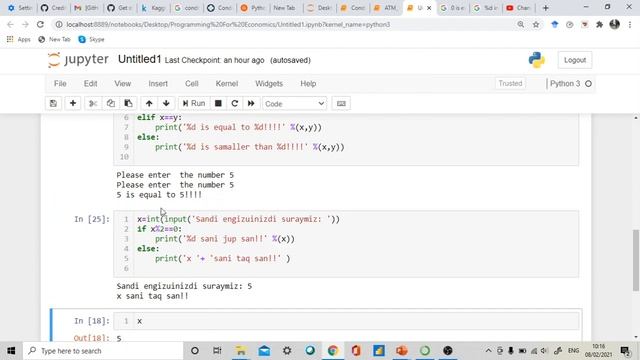Open the Skype bookmark

pos(91,39)
